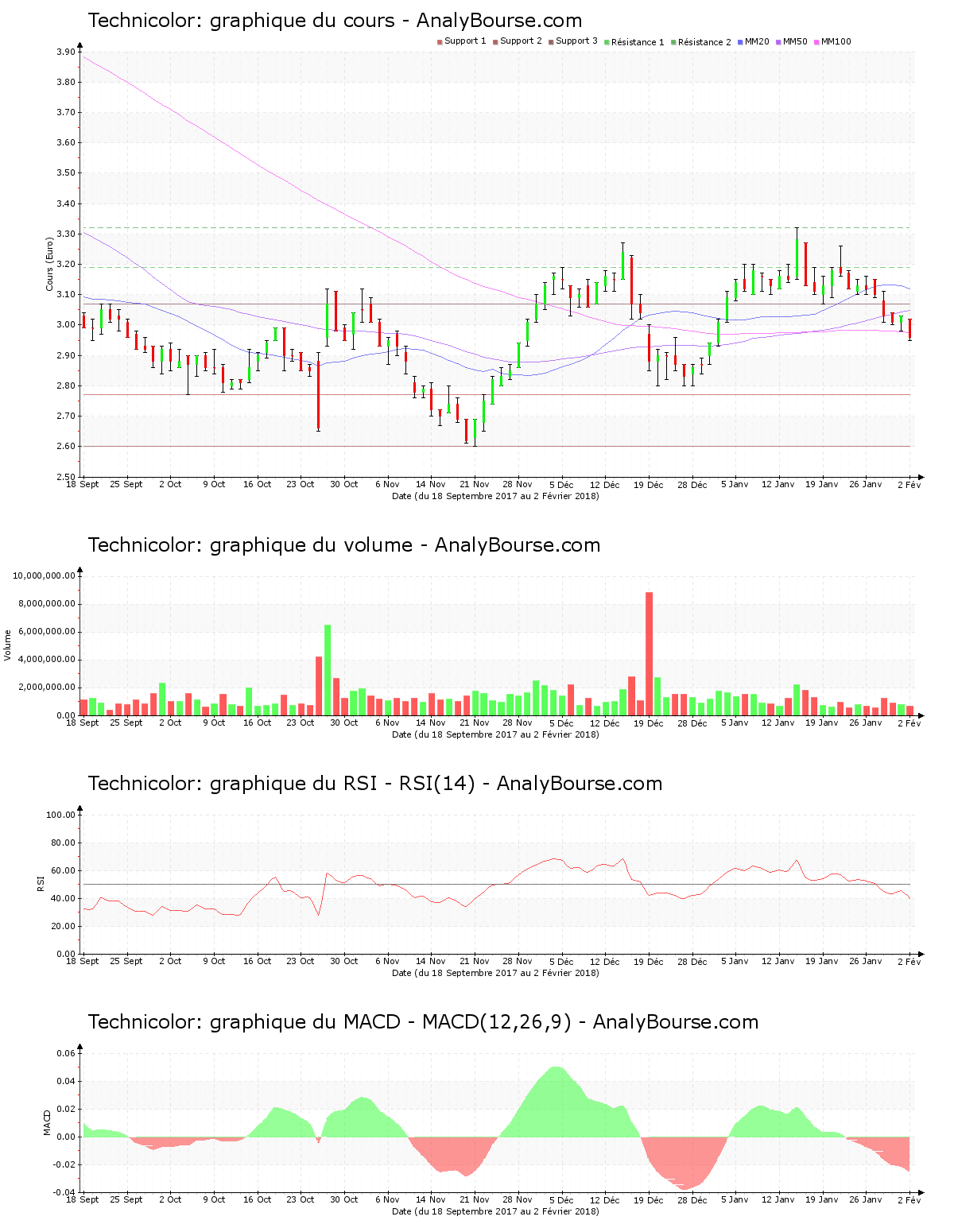Click the 'MACD' vertical axis label

point(47,1122)
